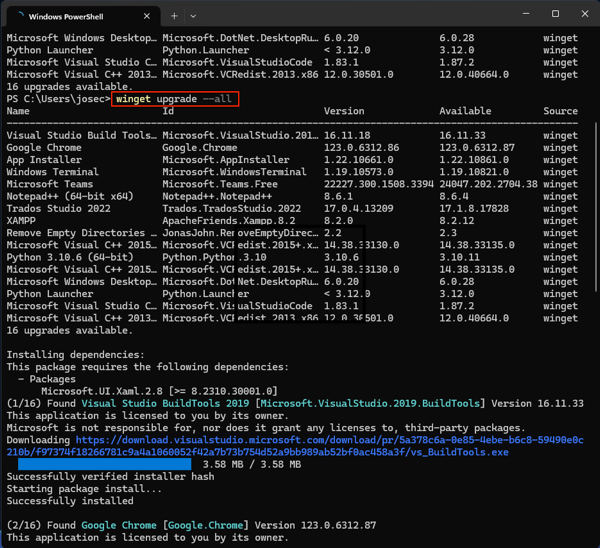Image resolution: width=600 pixels, height=548 pixels.
Task: Click version '123.0.6312.86' in Chrome row
Action: point(362,148)
